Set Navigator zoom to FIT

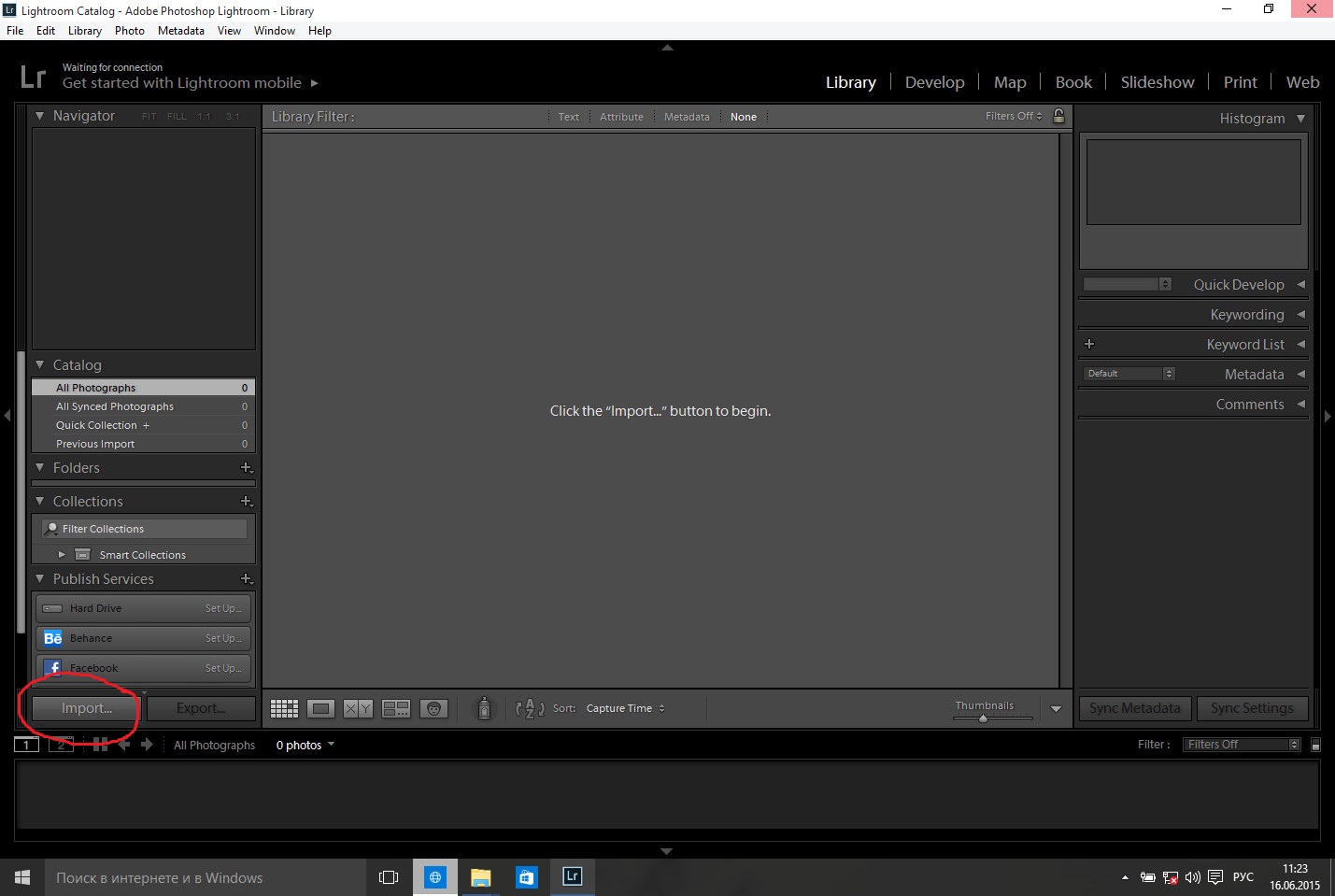click(149, 117)
